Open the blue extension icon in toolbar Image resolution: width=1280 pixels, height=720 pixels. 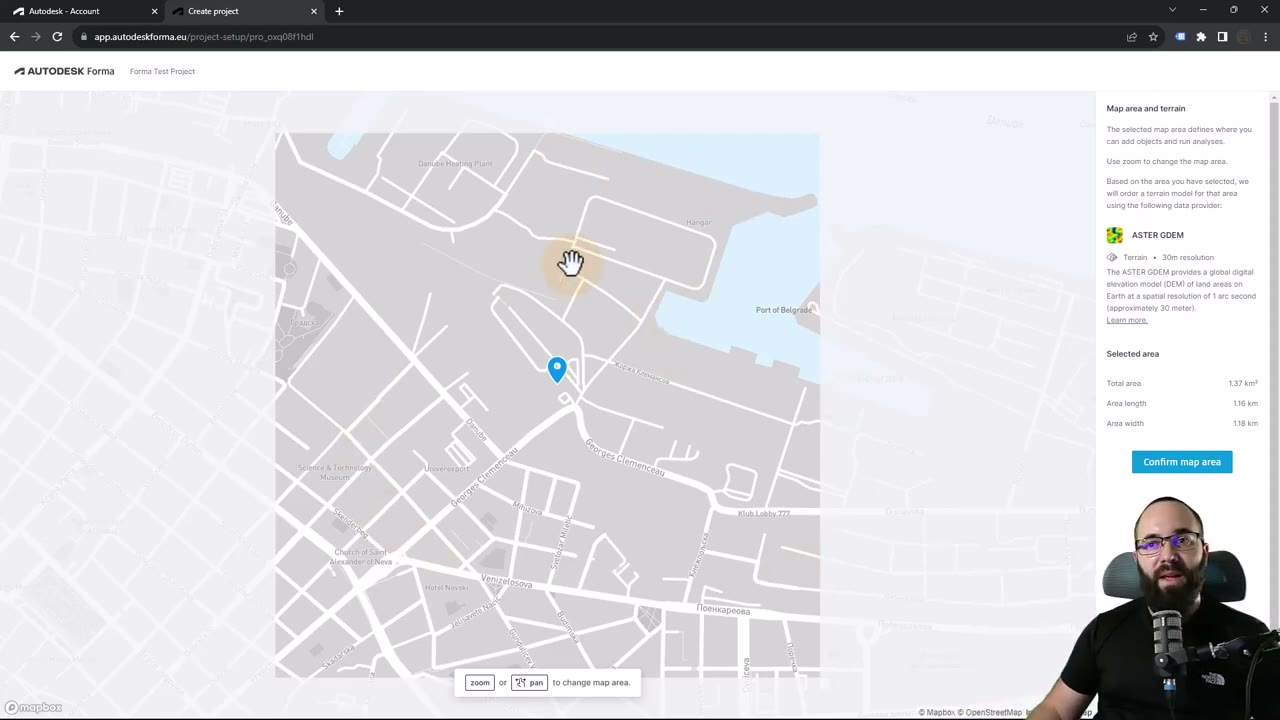pos(1180,37)
